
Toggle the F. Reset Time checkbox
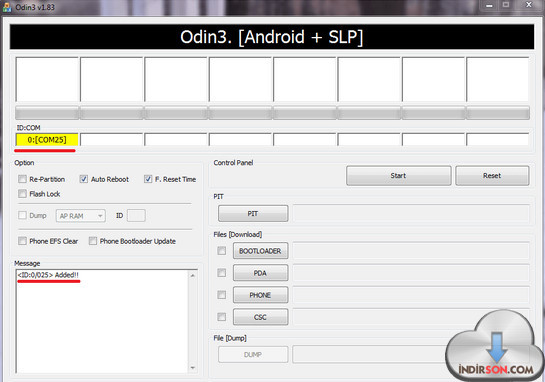(148, 179)
